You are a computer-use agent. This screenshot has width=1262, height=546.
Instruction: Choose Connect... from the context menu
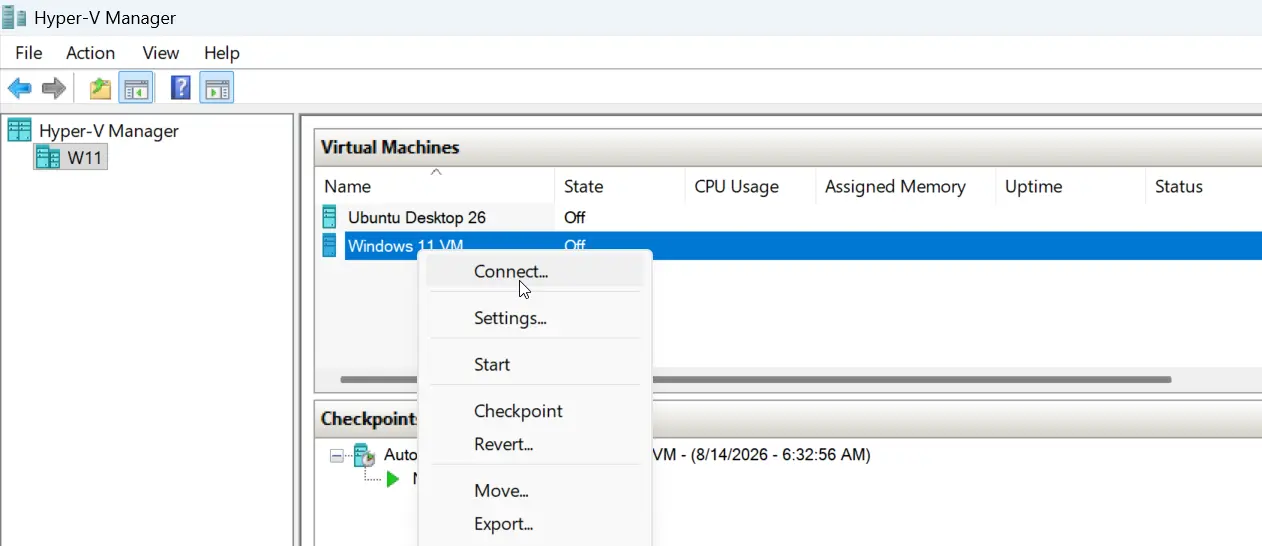[535, 271]
